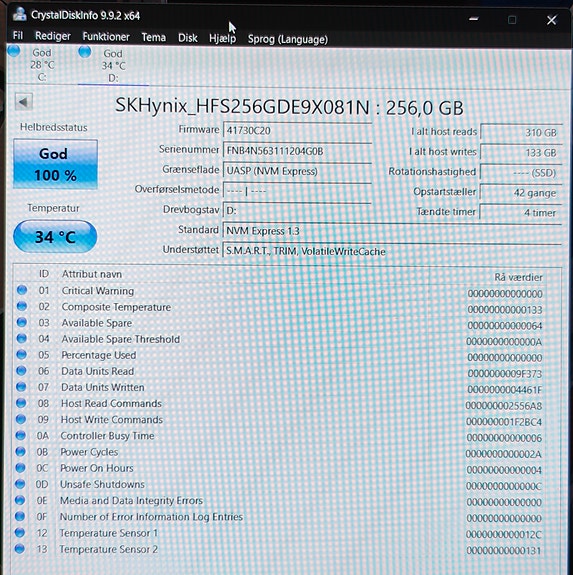Click the disk title SKHynix_HFS256GDE9X081N
This screenshot has height=575, width=573.
tap(243, 106)
